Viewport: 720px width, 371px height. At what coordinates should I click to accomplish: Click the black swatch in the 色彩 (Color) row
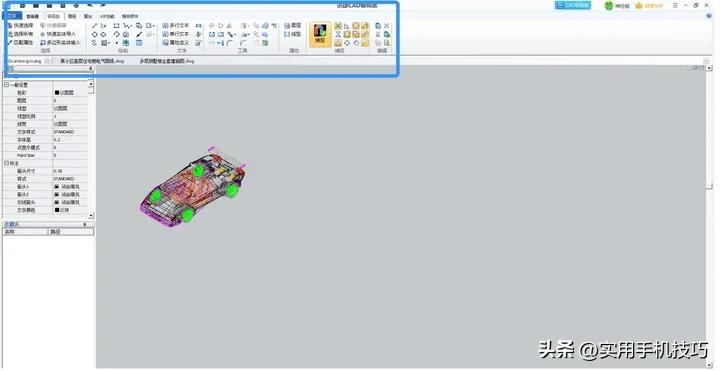click(57, 92)
